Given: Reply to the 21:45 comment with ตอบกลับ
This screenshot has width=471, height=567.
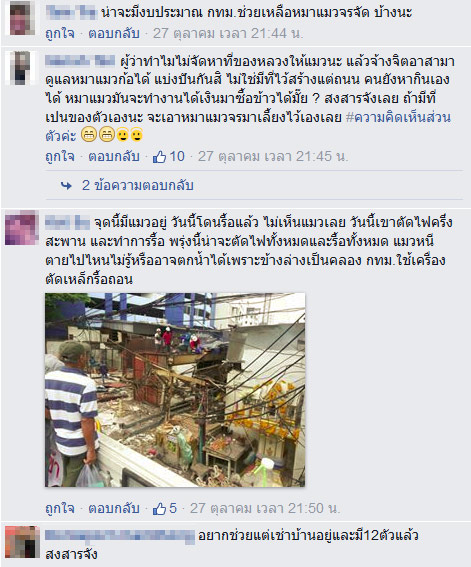Looking at the screenshot, I should point(114,157).
